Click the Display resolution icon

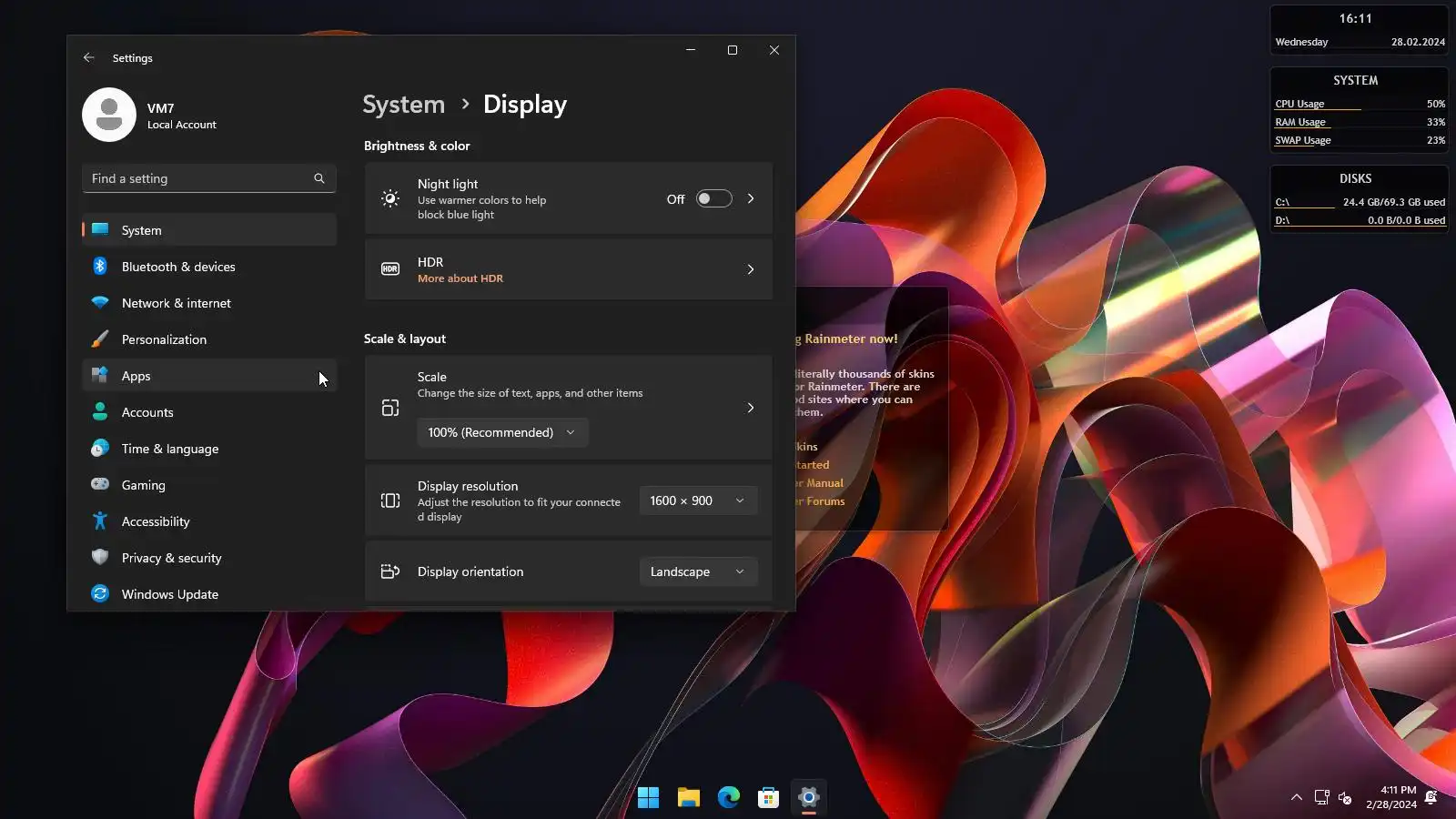390,500
